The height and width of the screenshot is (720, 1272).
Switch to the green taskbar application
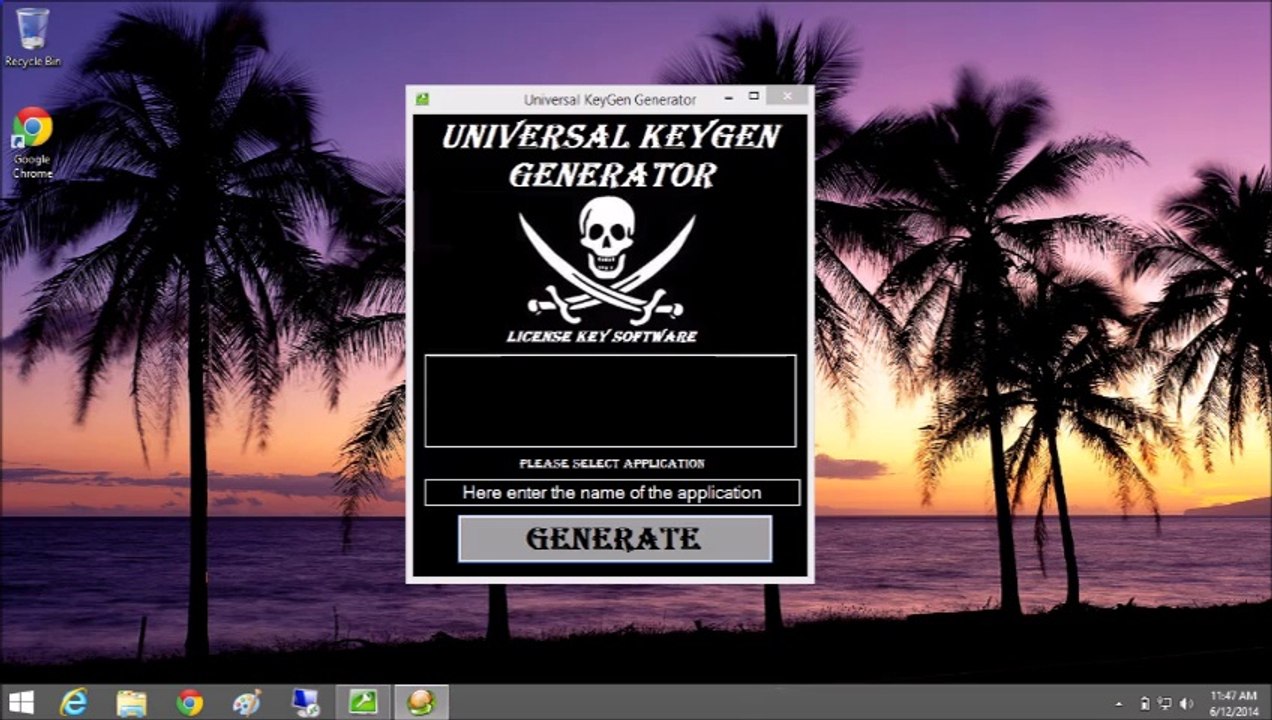pyautogui.click(x=363, y=703)
